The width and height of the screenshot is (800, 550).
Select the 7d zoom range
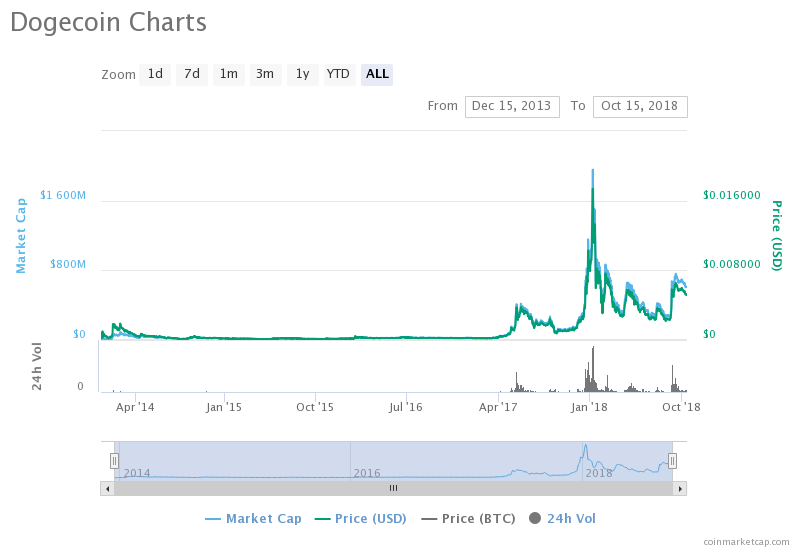pyautogui.click(x=192, y=74)
